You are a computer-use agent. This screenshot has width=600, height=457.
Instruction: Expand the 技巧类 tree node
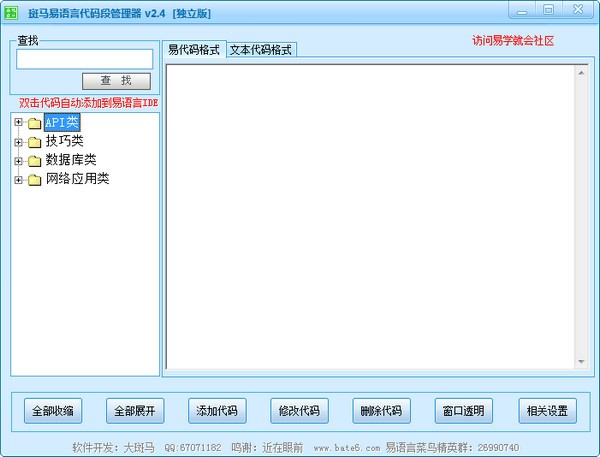click(18, 142)
